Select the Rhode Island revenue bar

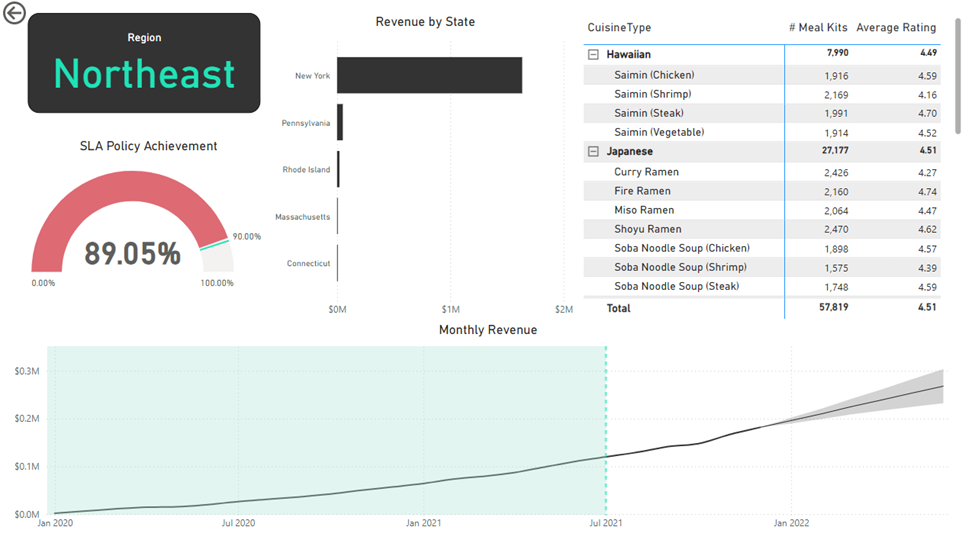click(x=338, y=169)
